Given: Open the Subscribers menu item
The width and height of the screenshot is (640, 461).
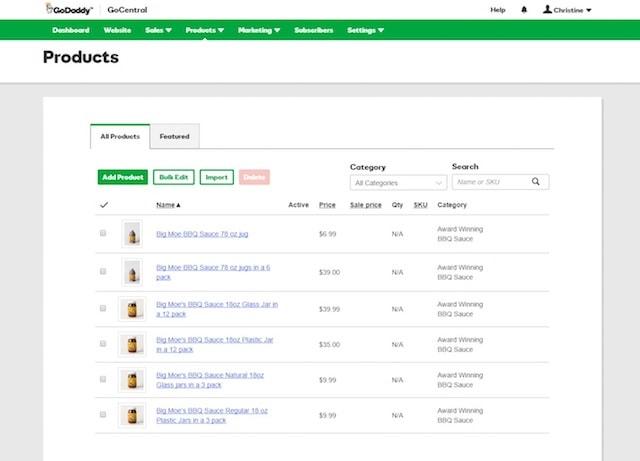Looking at the screenshot, I should (x=314, y=30).
